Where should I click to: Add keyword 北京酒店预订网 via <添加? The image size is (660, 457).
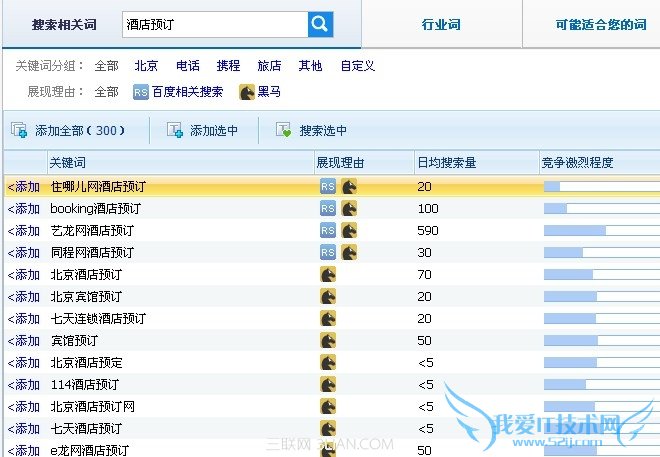(24, 407)
